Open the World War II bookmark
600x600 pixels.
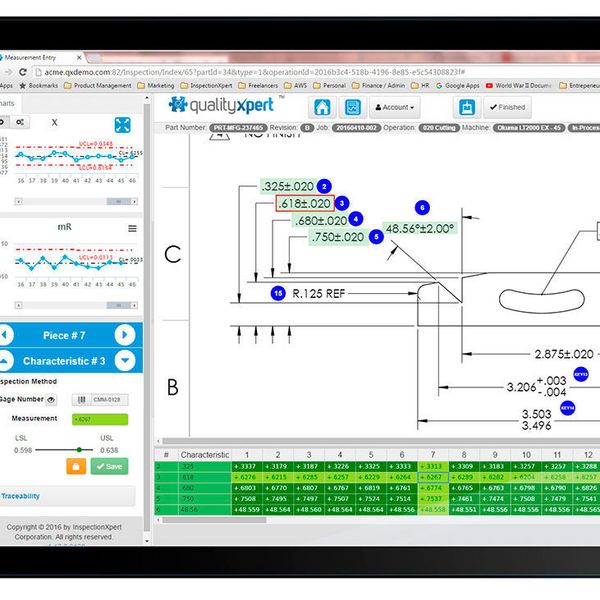click(x=519, y=85)
